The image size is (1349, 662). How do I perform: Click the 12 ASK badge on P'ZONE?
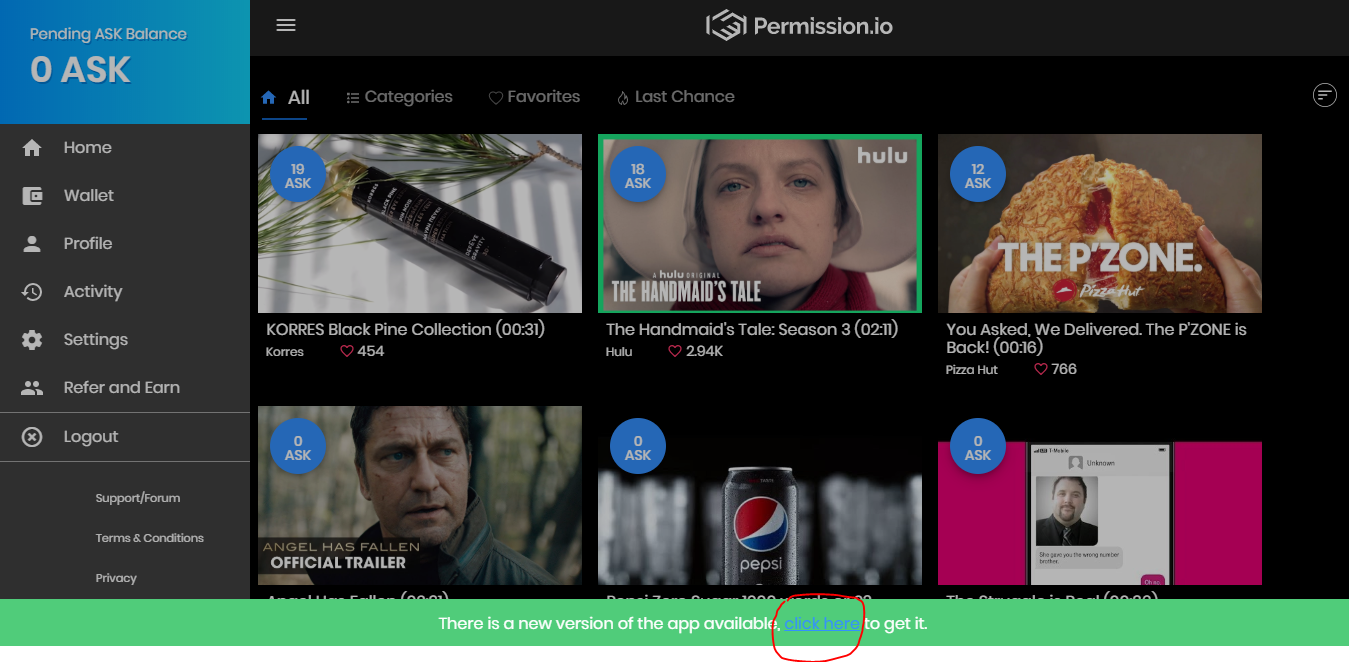pos(978,176)
